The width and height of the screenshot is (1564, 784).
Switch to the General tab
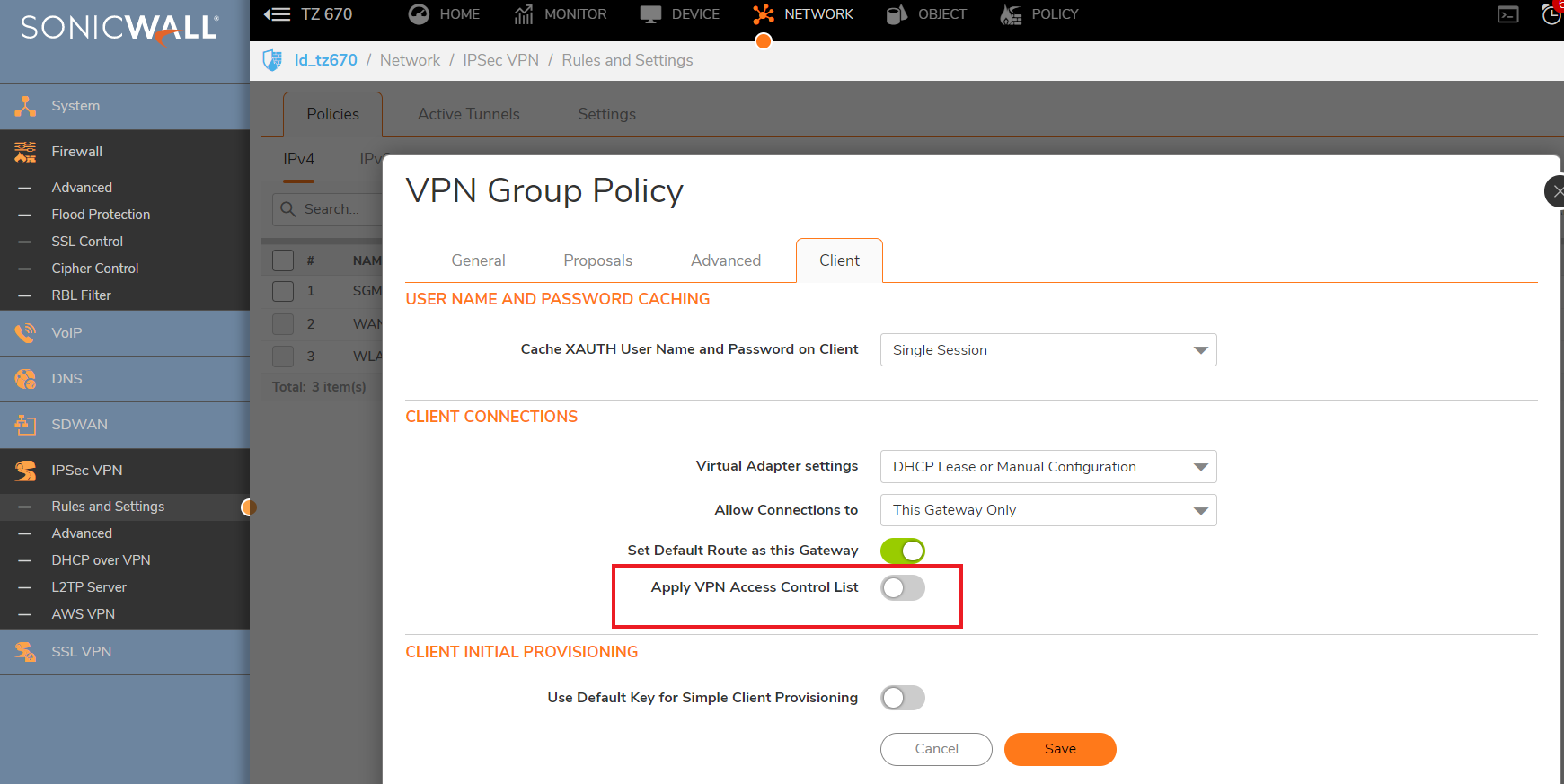pyautogui.click(x=478, y=260)
